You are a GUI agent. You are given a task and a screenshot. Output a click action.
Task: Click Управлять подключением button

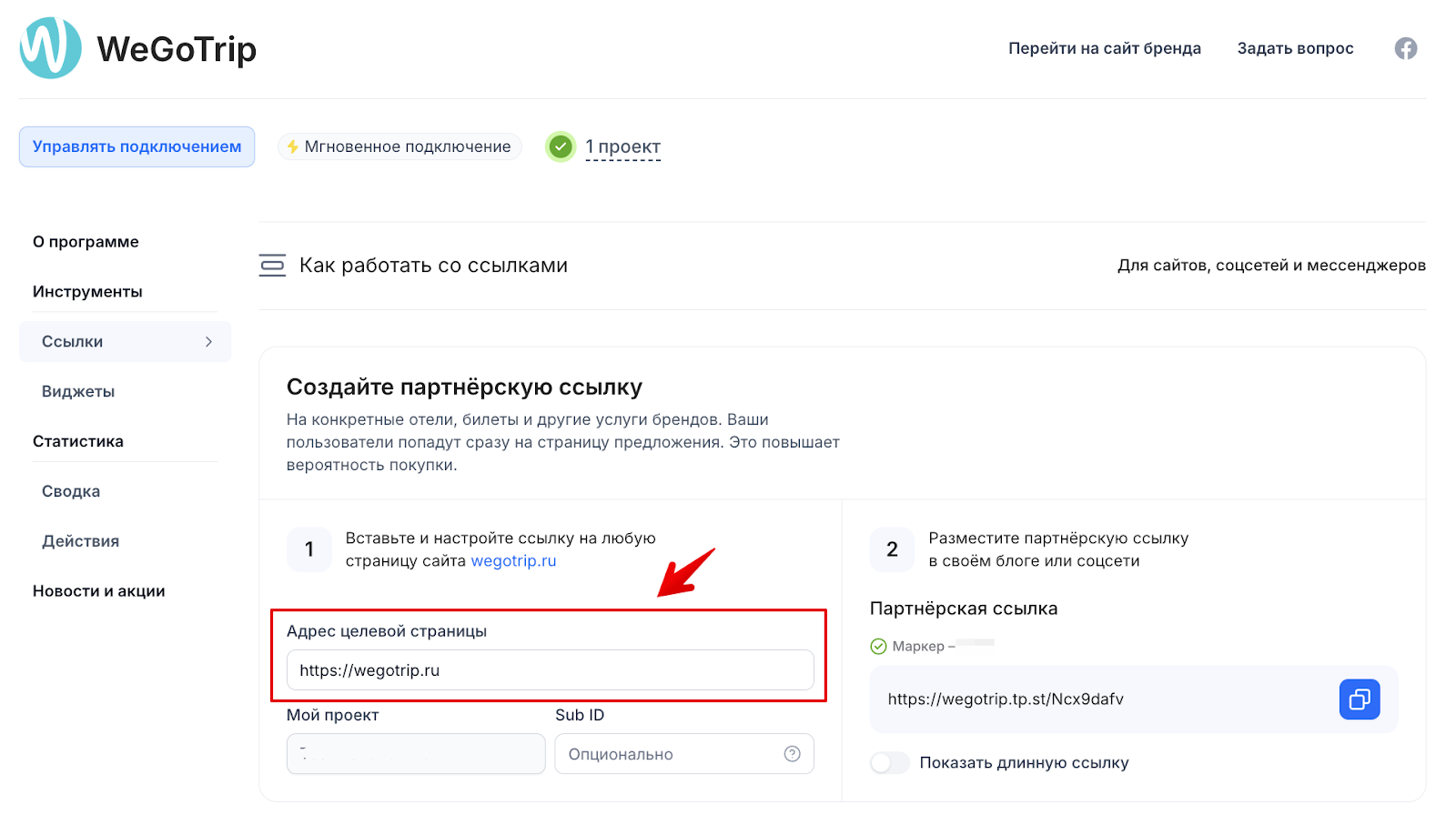pyautogui.click(x=136, y=146)
